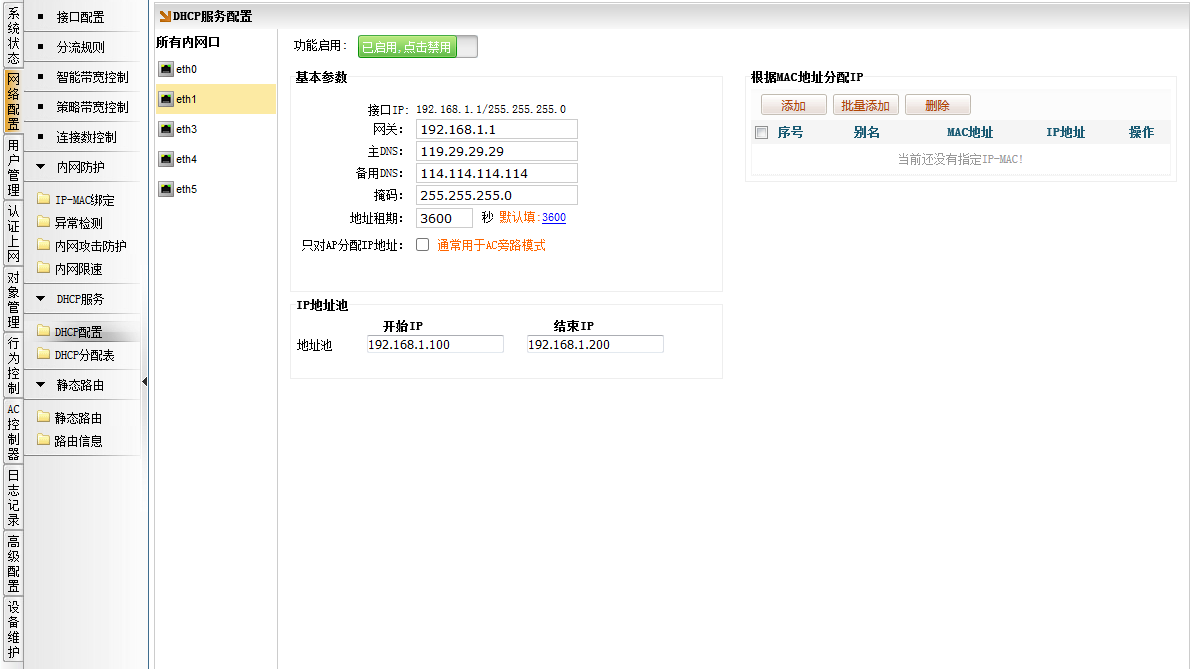Switch to 设备维护 vertical tab
The height and width of the screenshot is (669, 1193).
tap(13, 629)
